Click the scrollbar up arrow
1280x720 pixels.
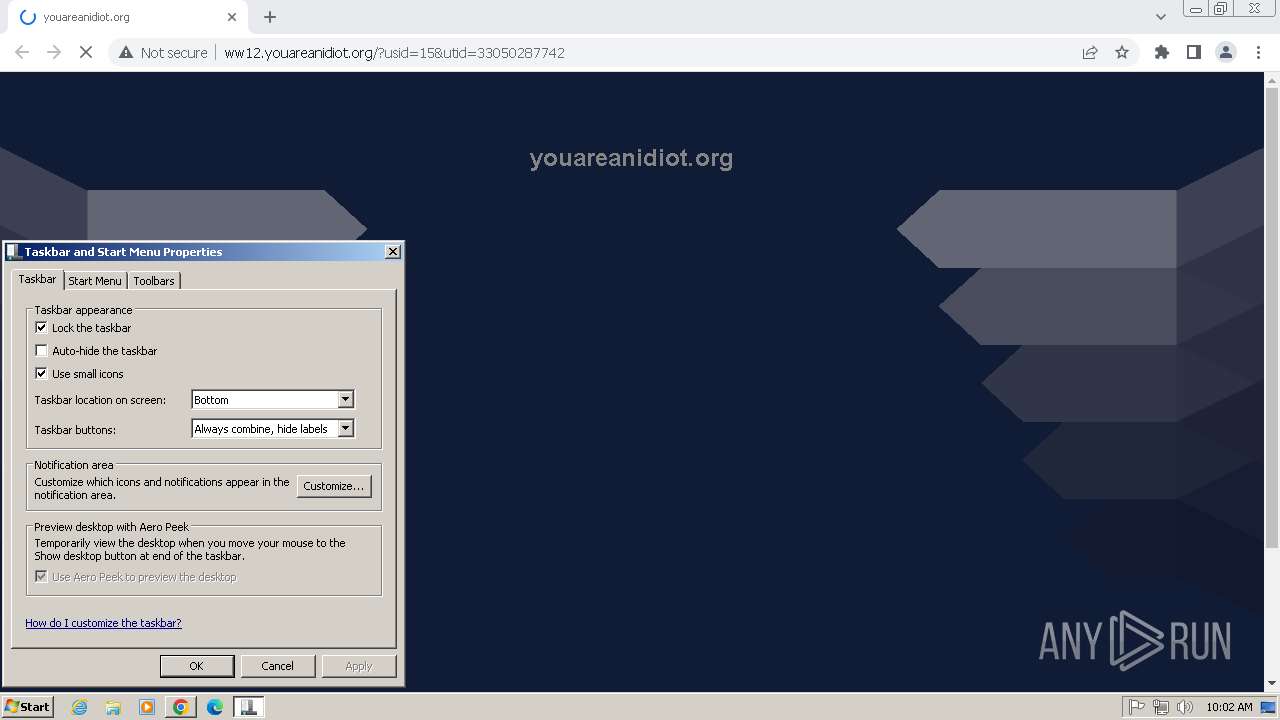tap(1272, 80)
